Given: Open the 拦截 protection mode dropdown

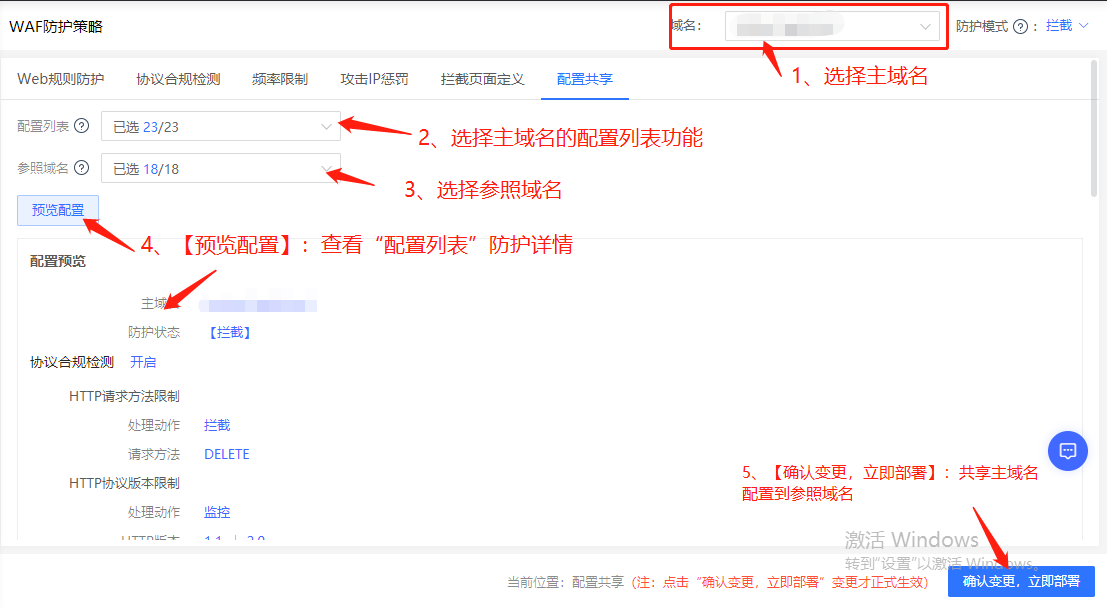Looking at the screenshot, I should pos(1067,26).
